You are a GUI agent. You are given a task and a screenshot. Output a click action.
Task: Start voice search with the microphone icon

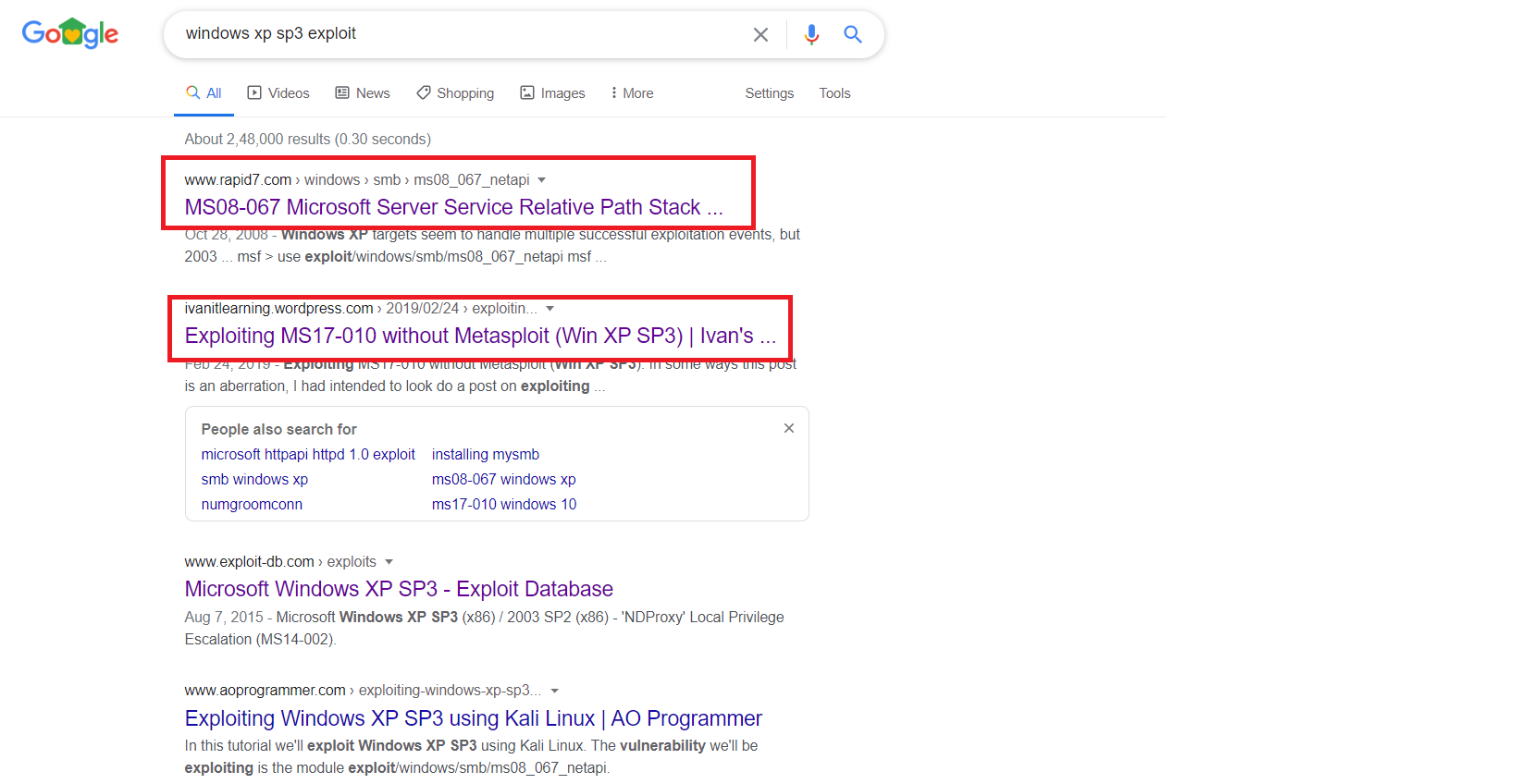[811, 34]
